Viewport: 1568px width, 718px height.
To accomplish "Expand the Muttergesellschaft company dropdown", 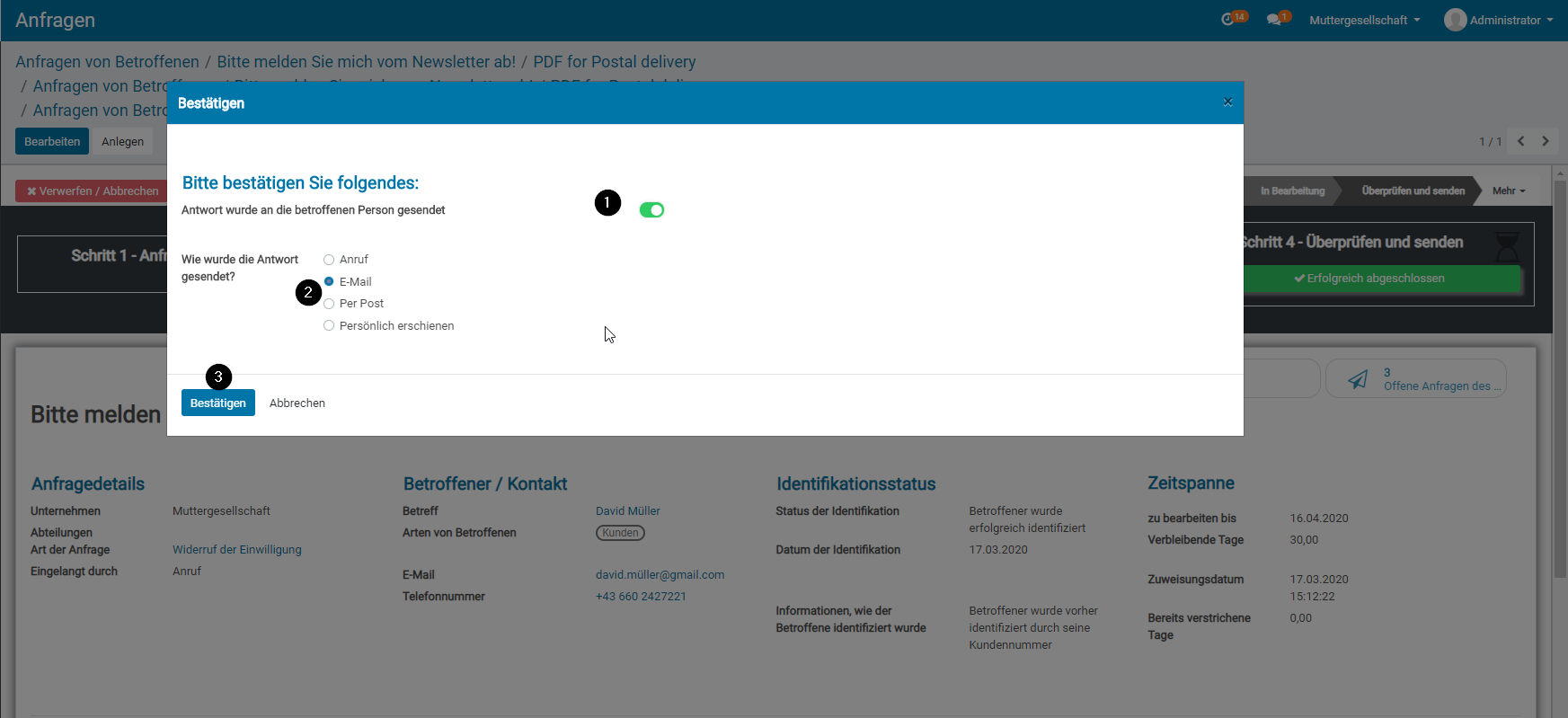I will 1364,20.
